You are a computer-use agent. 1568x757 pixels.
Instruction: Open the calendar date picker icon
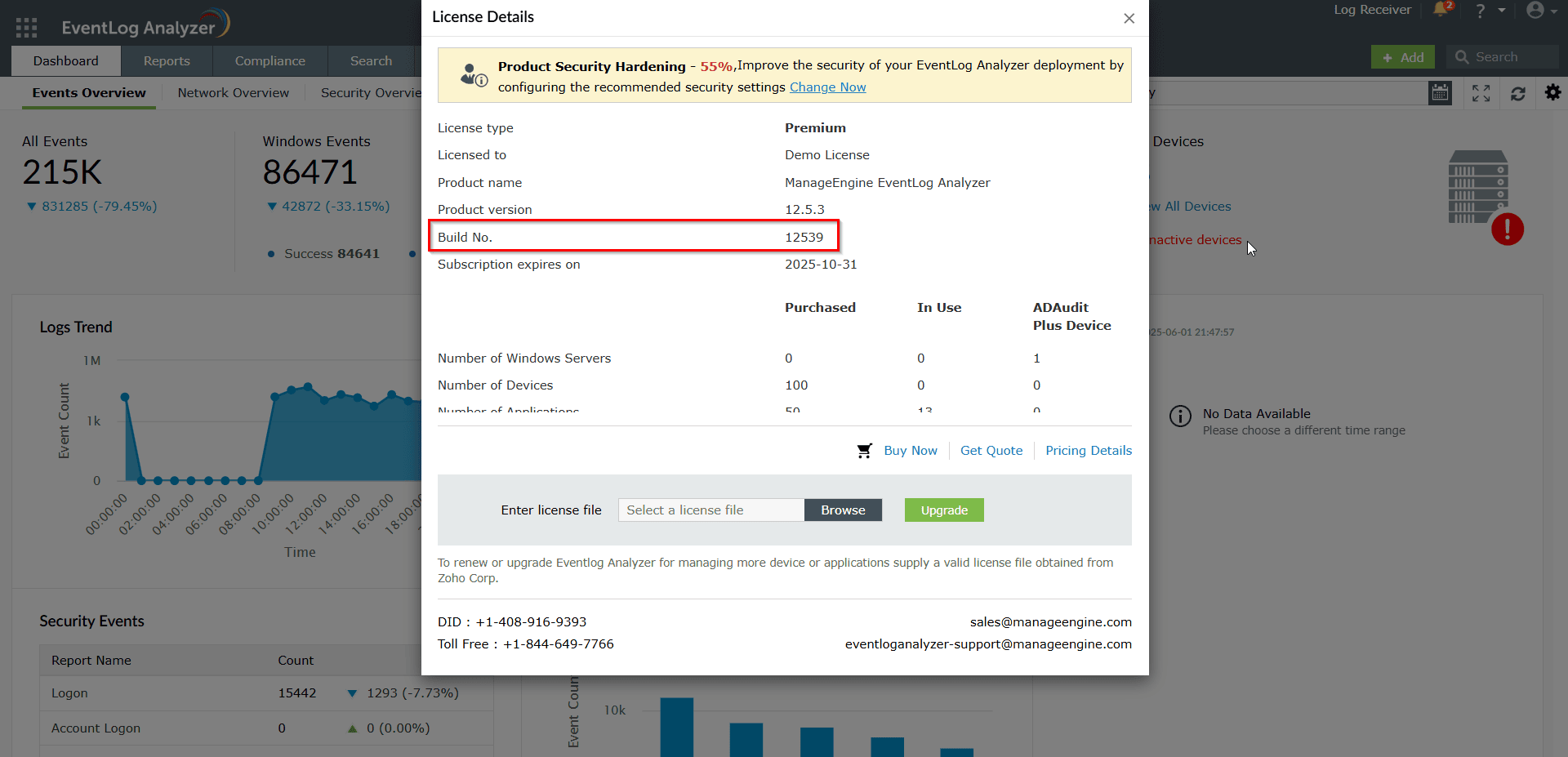[1440, 93]
